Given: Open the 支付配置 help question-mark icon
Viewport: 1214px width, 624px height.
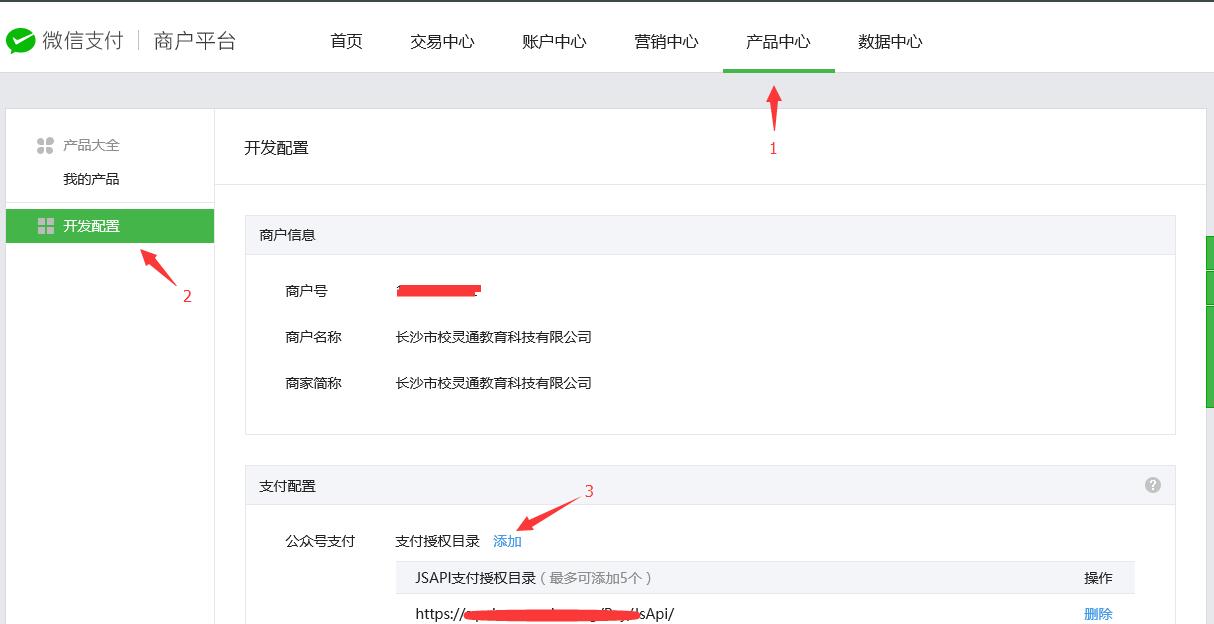Looking at the screenshot, I should coord(1153,485).
